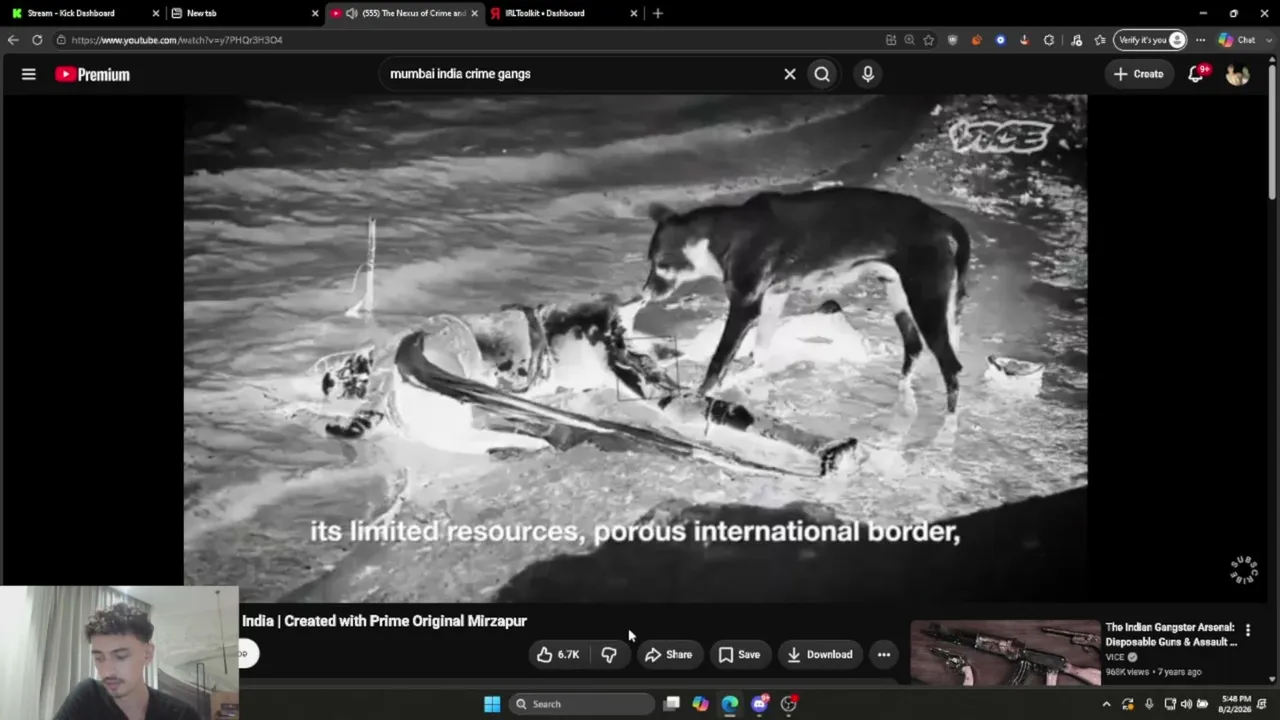Open the media control music icon
1280x720 pixels.
point(1076,40)
